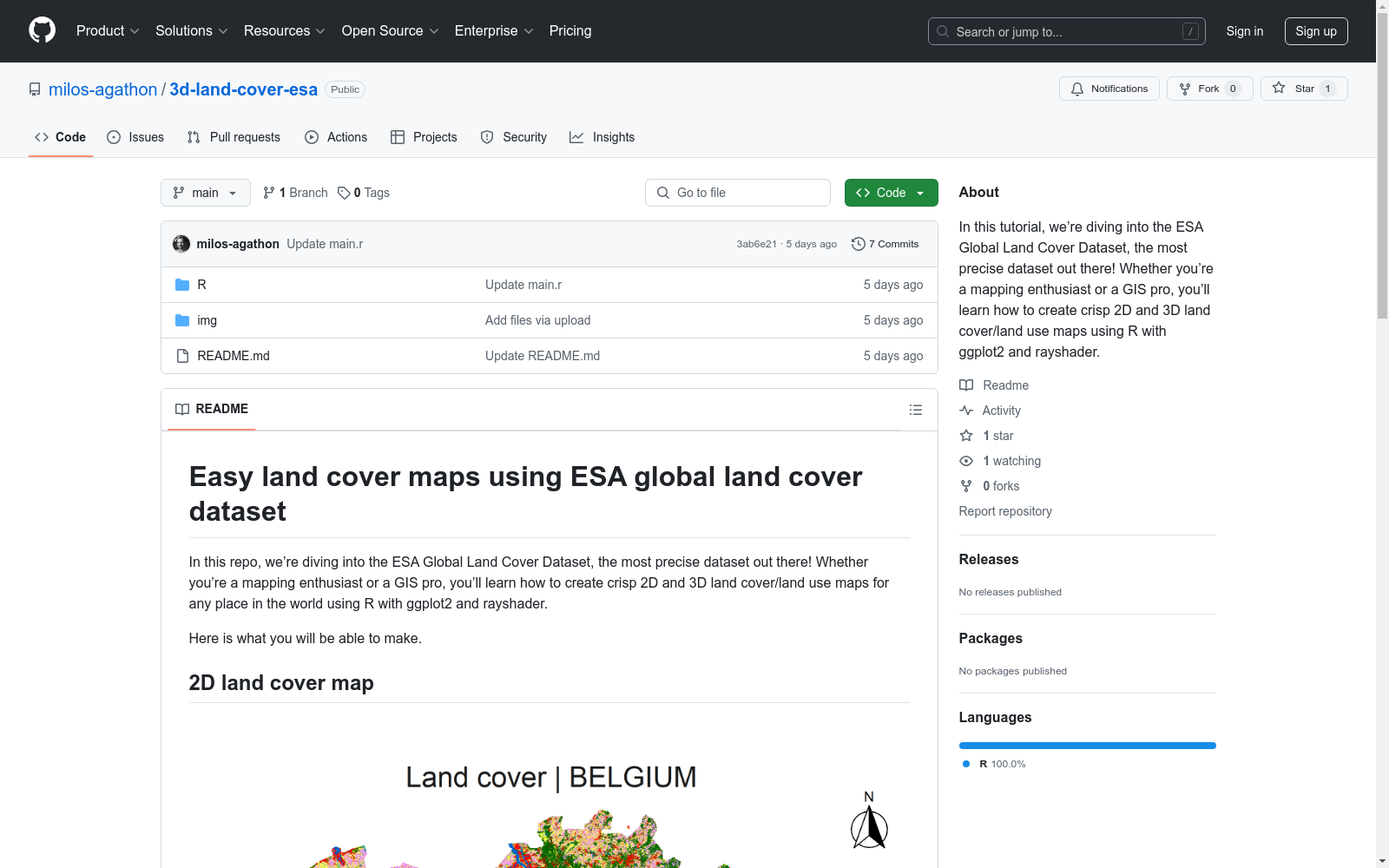
Task: Open the green Code dropdown
Action: [891, 193]
